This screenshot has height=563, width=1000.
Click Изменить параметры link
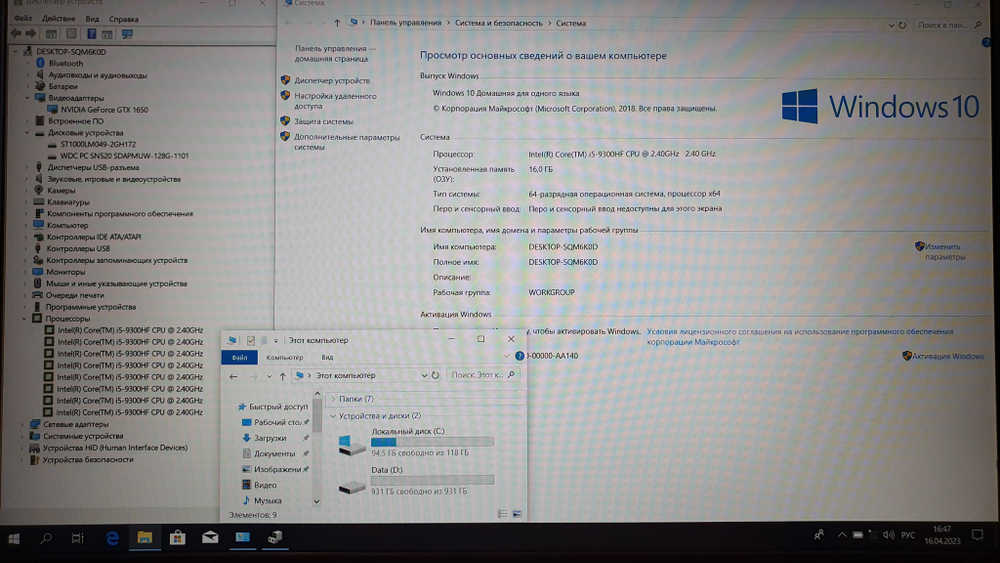(944, 251)
